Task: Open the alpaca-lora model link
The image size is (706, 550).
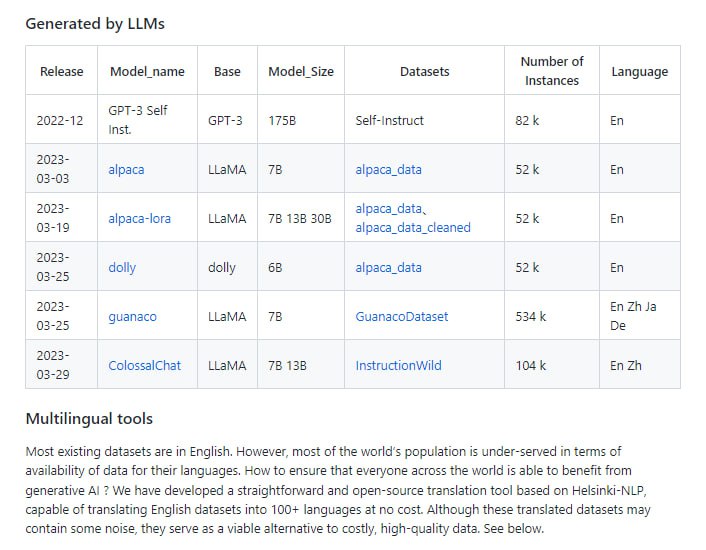Action: pyautogui.click(x=139, y=218)
